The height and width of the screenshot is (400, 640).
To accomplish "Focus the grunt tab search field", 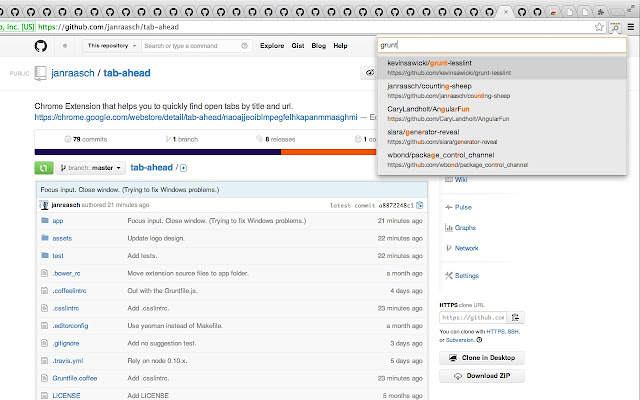I will [502, 45].
